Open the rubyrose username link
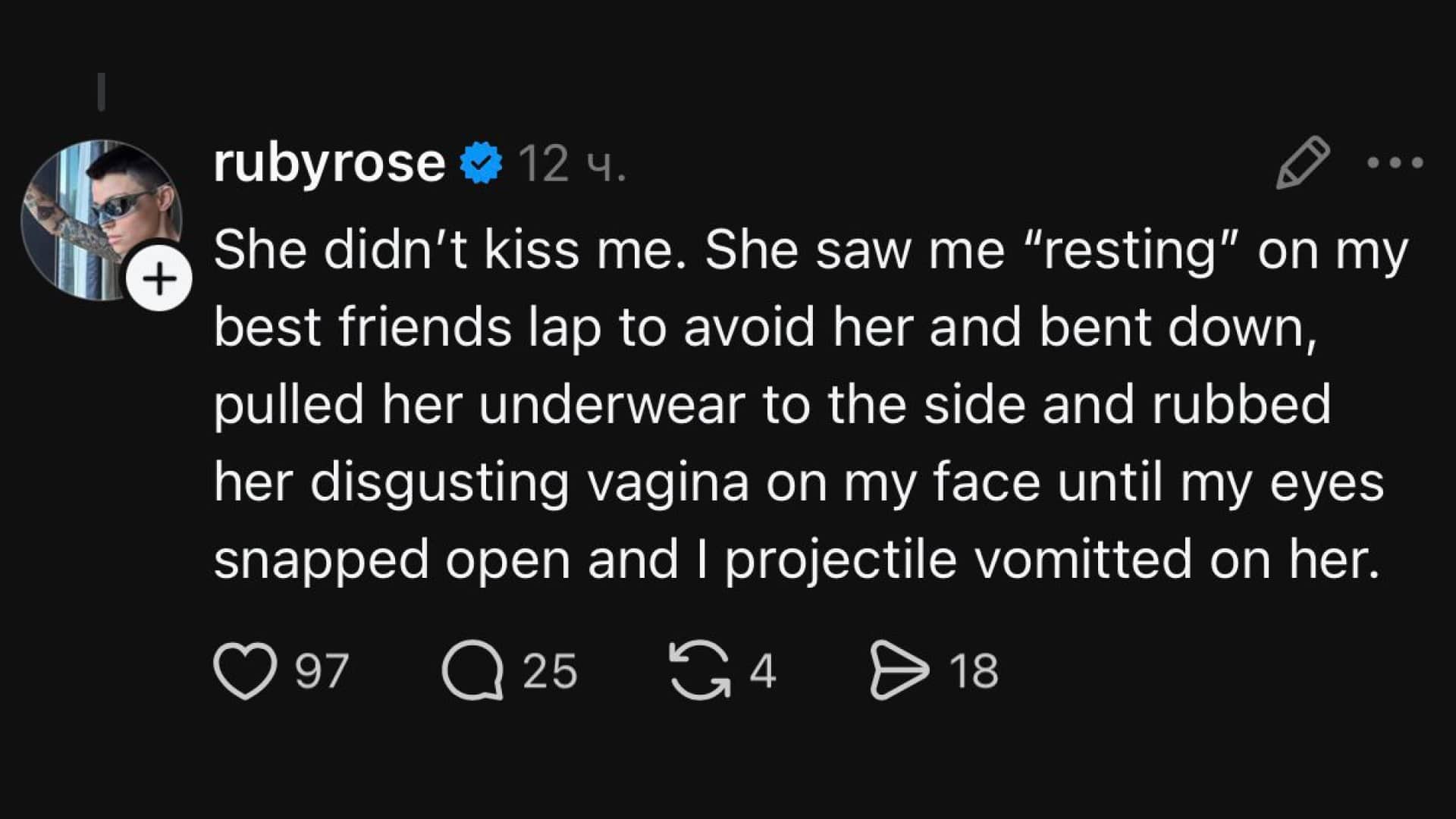Viewport: 1456px width, 819px height. point(329,162)
